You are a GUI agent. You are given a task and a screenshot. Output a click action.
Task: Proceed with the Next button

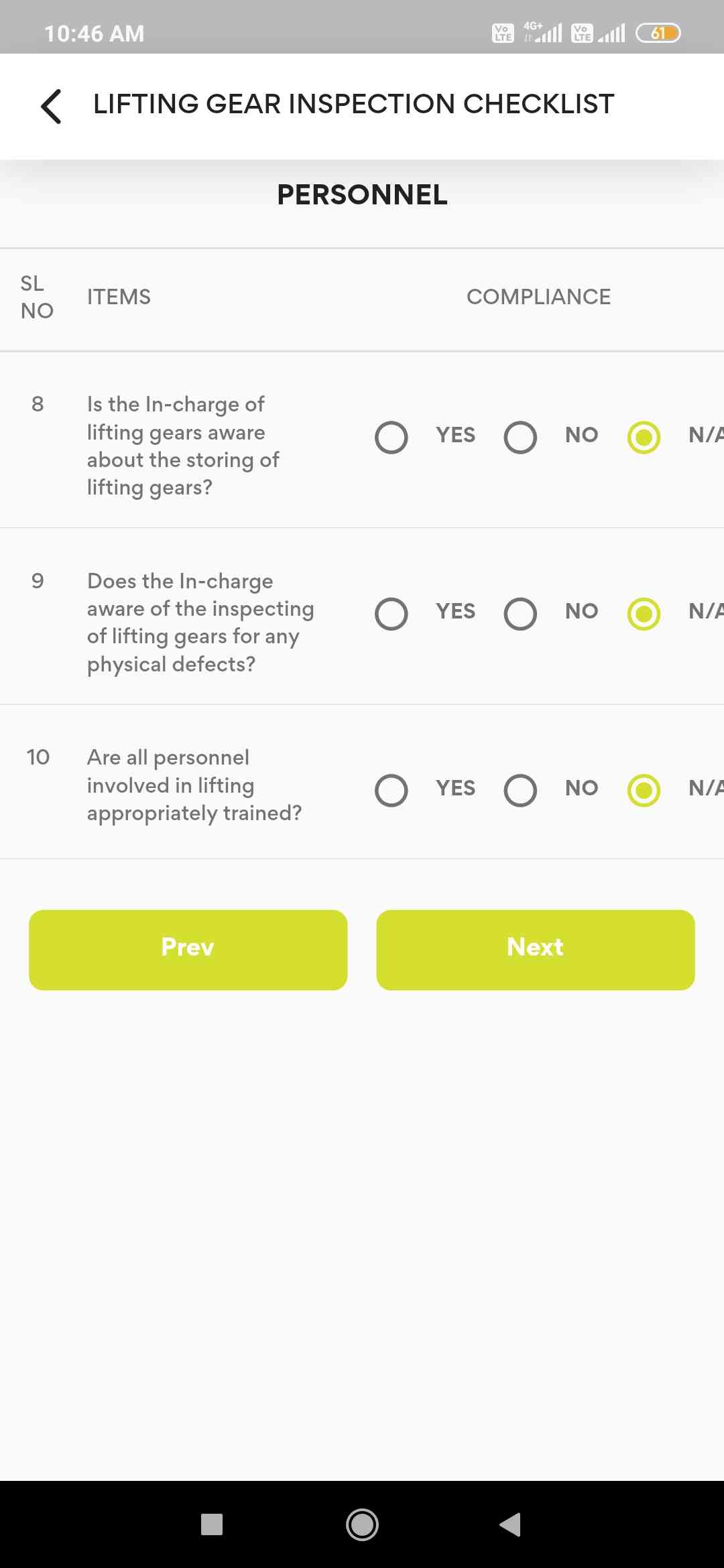click(x=535, y=950)
